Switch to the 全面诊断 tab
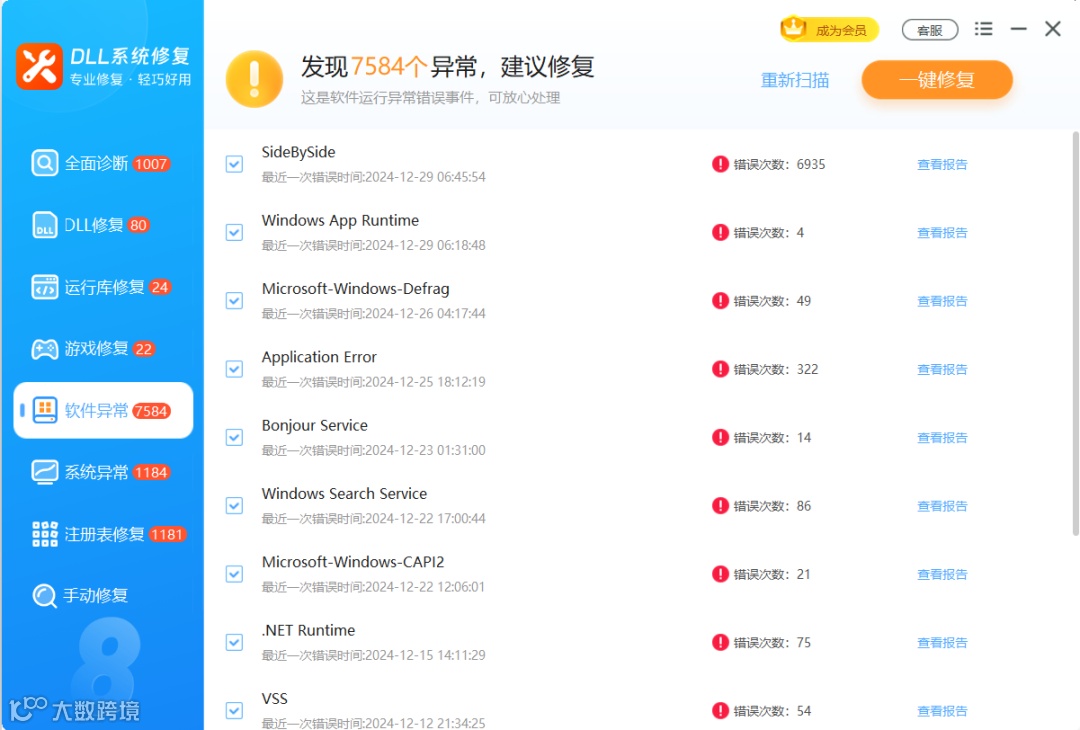The image size is (1080, 730). click(x=103, y=164)
